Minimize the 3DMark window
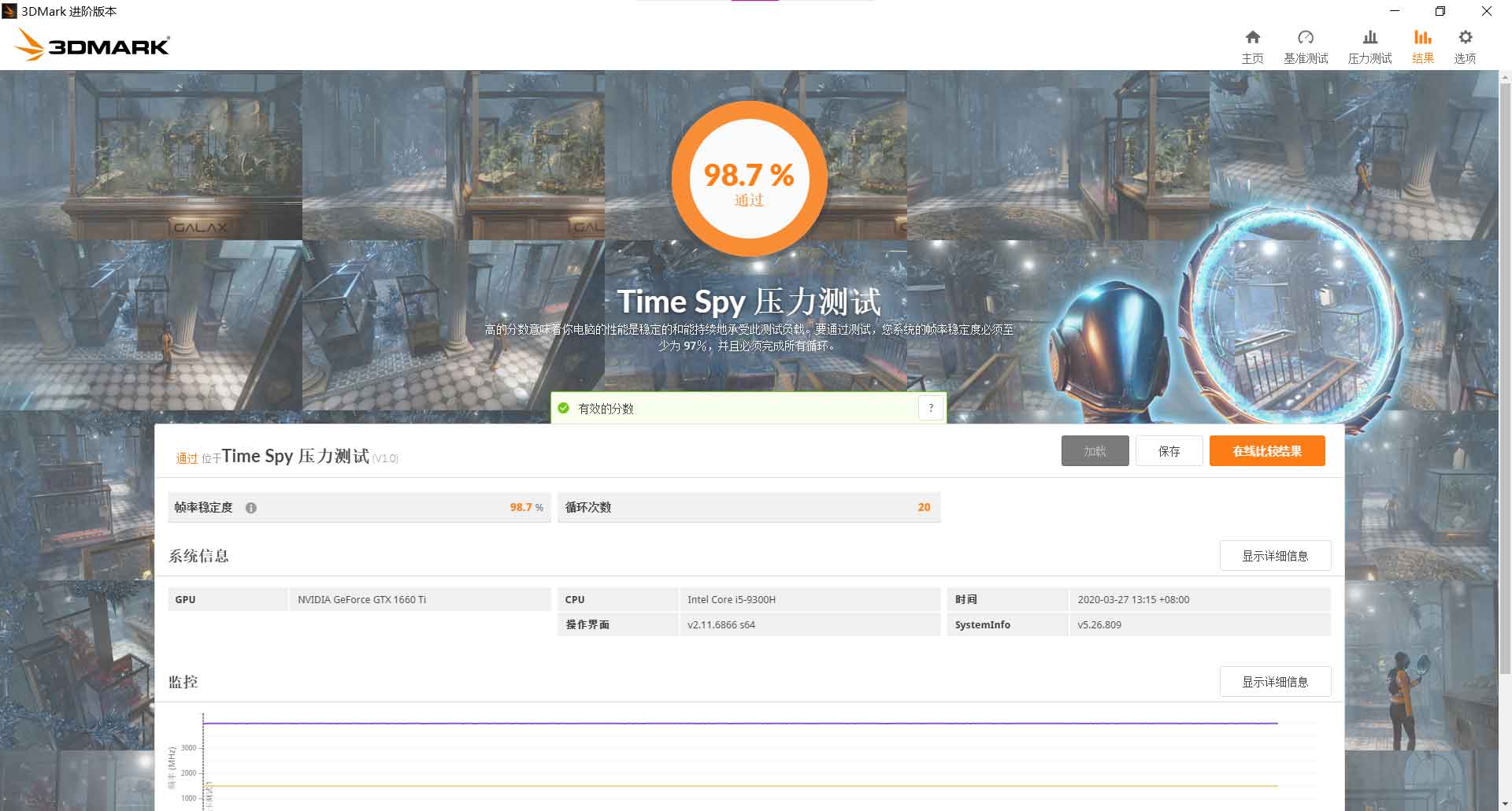Screen dimensions: 1512x811 coord(1395,11)
